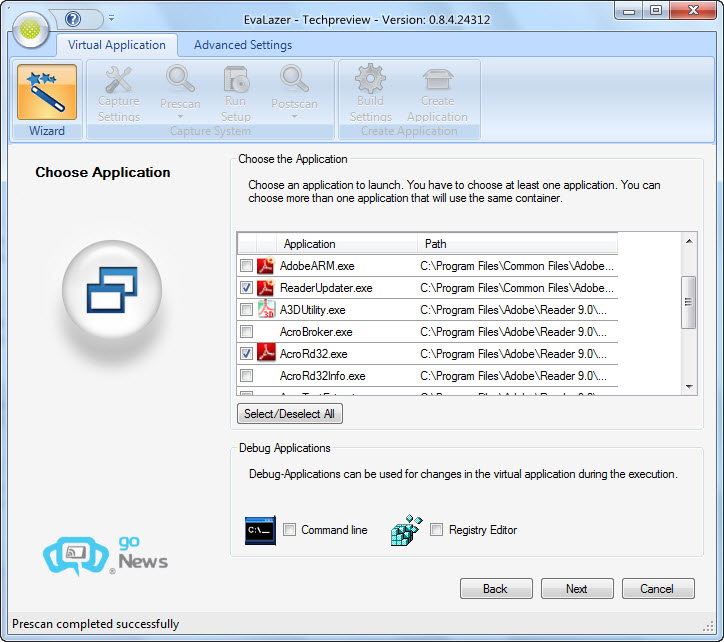Cancel the wizard
This screenshot has width=724, height=642.
click(x=658, y=589)
